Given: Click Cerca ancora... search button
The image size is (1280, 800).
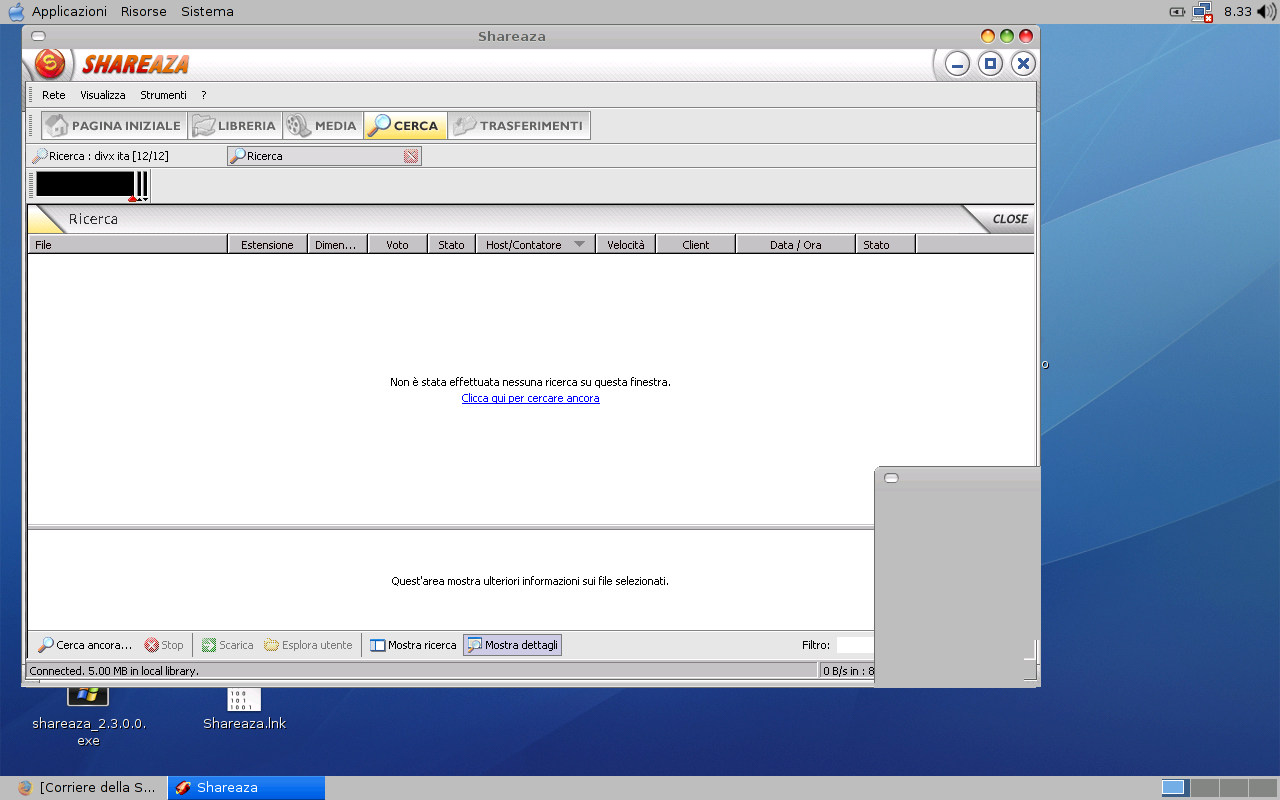Looking at the screenshot, I should point(85,645).
